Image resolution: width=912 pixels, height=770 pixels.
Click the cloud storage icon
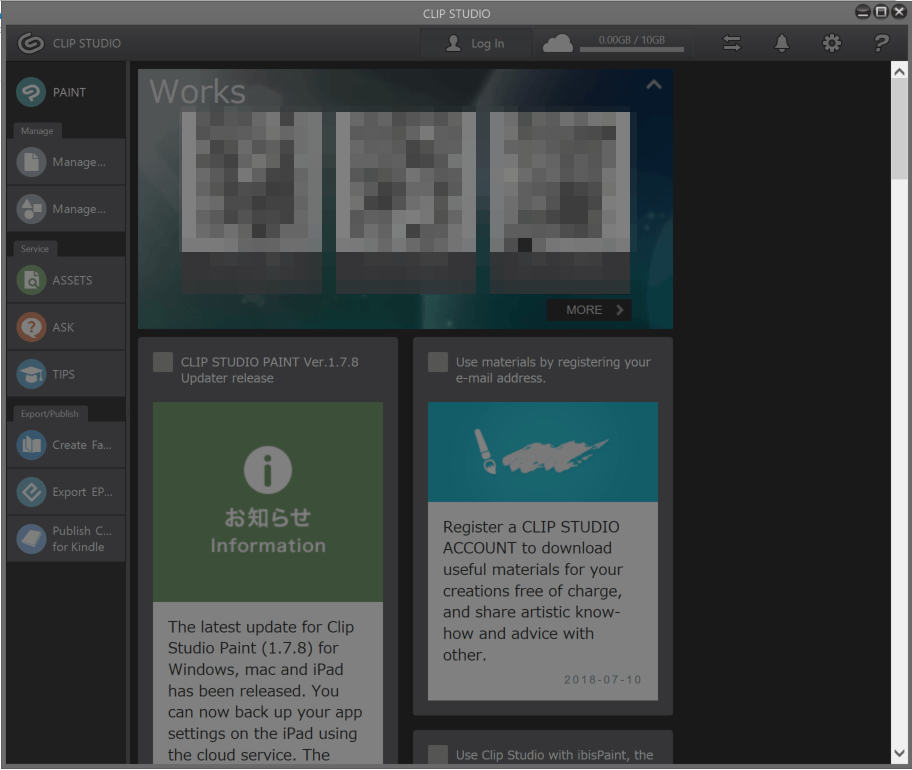[557, 43]
